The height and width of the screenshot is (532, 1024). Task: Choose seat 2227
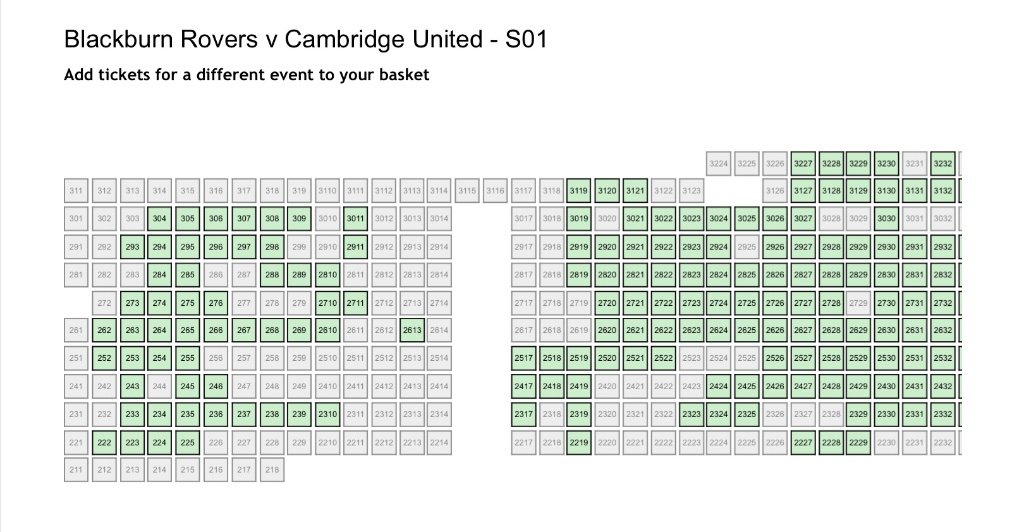pyautogui.click(x=803, y=443)
